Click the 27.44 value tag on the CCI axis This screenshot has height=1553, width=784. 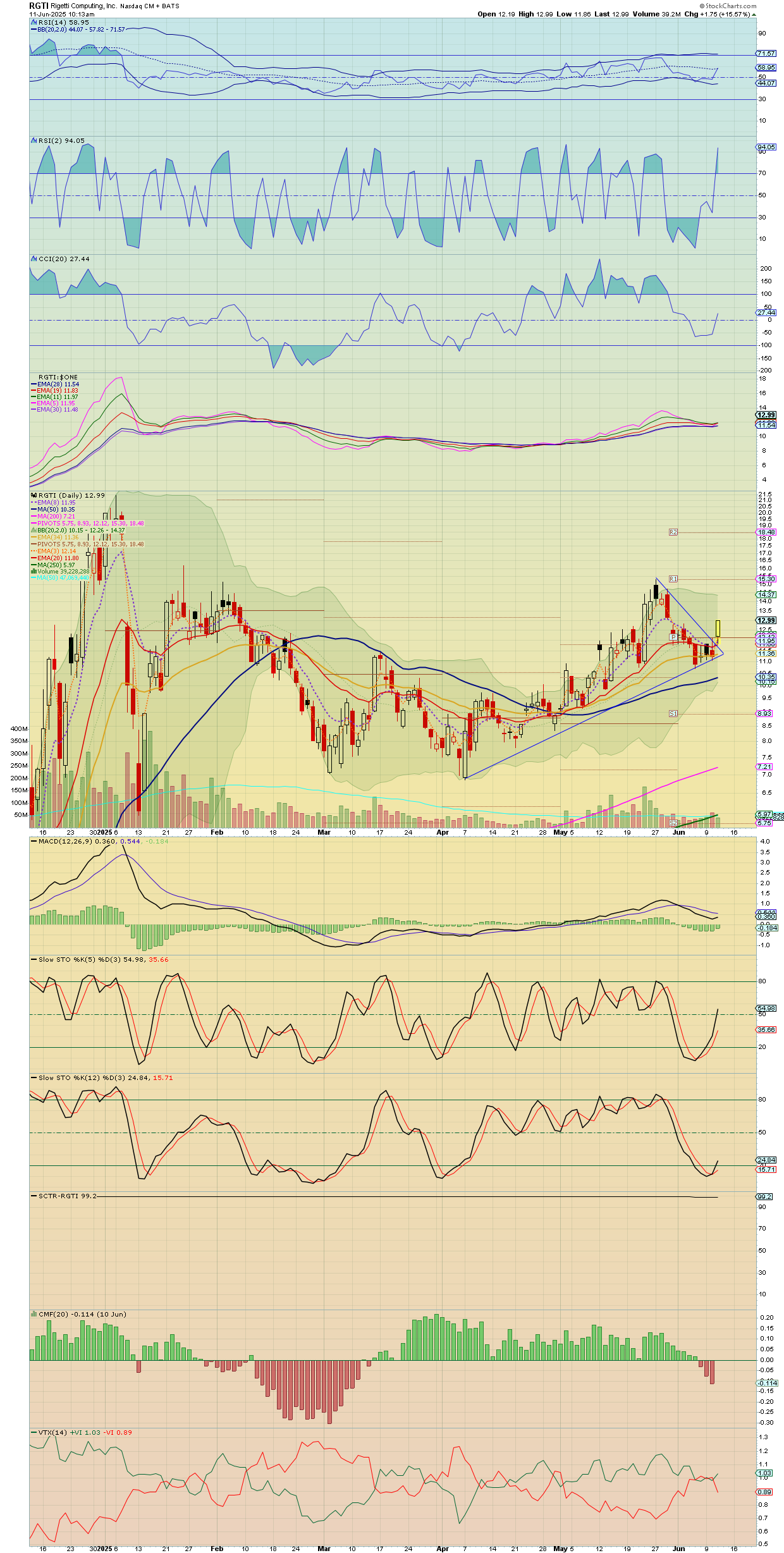tap(766, 312)
